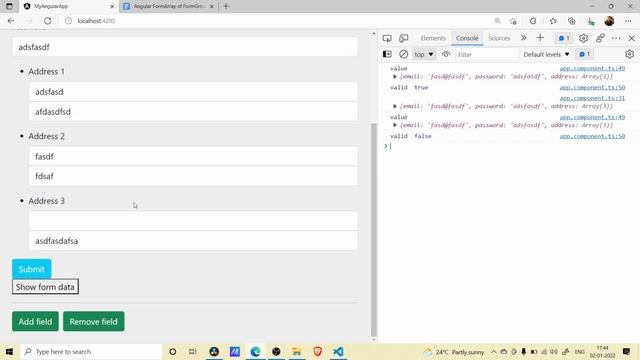Open DevTools feedback icon
Image resolution: width=640 pixels, height=360 pixels.
coord(600,38)
